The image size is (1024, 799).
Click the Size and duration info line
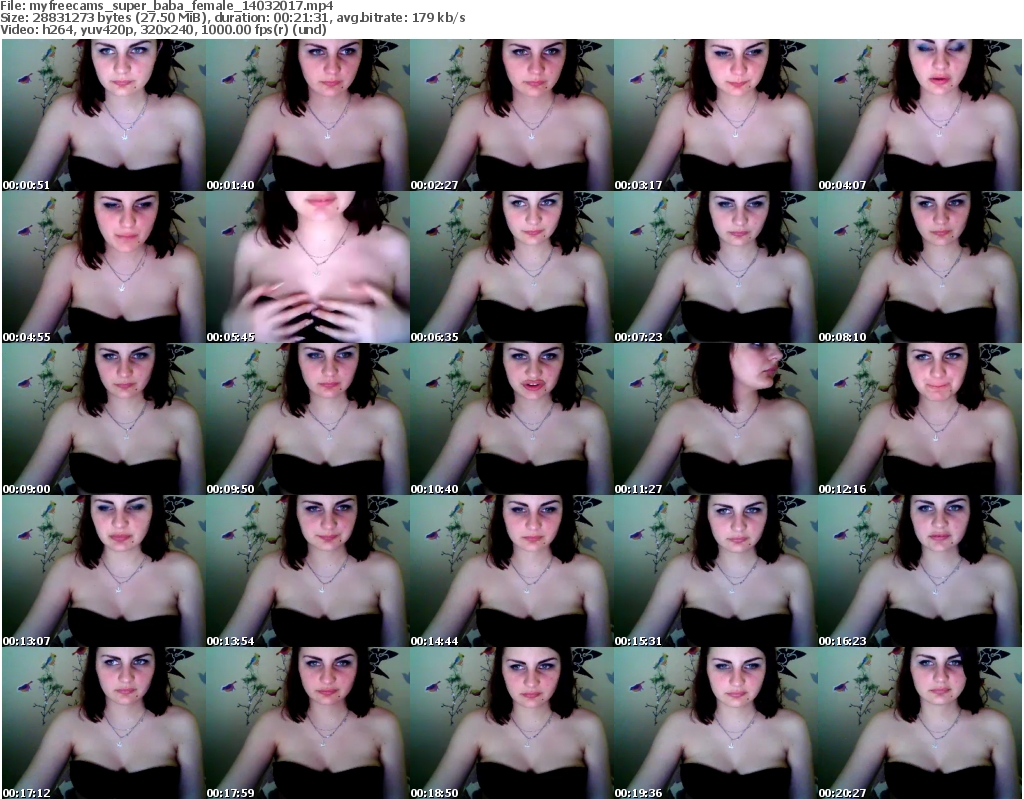tap(233, 18)
